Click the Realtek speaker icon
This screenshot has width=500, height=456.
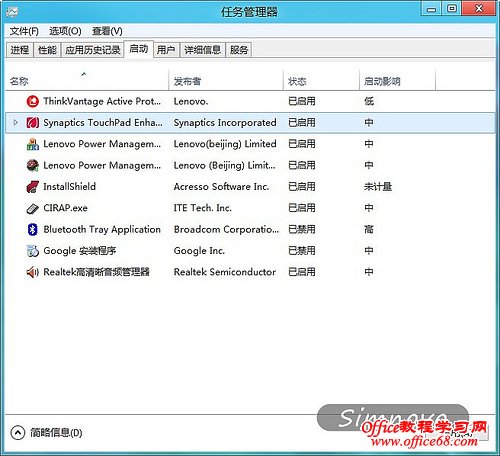coord(33,272)
